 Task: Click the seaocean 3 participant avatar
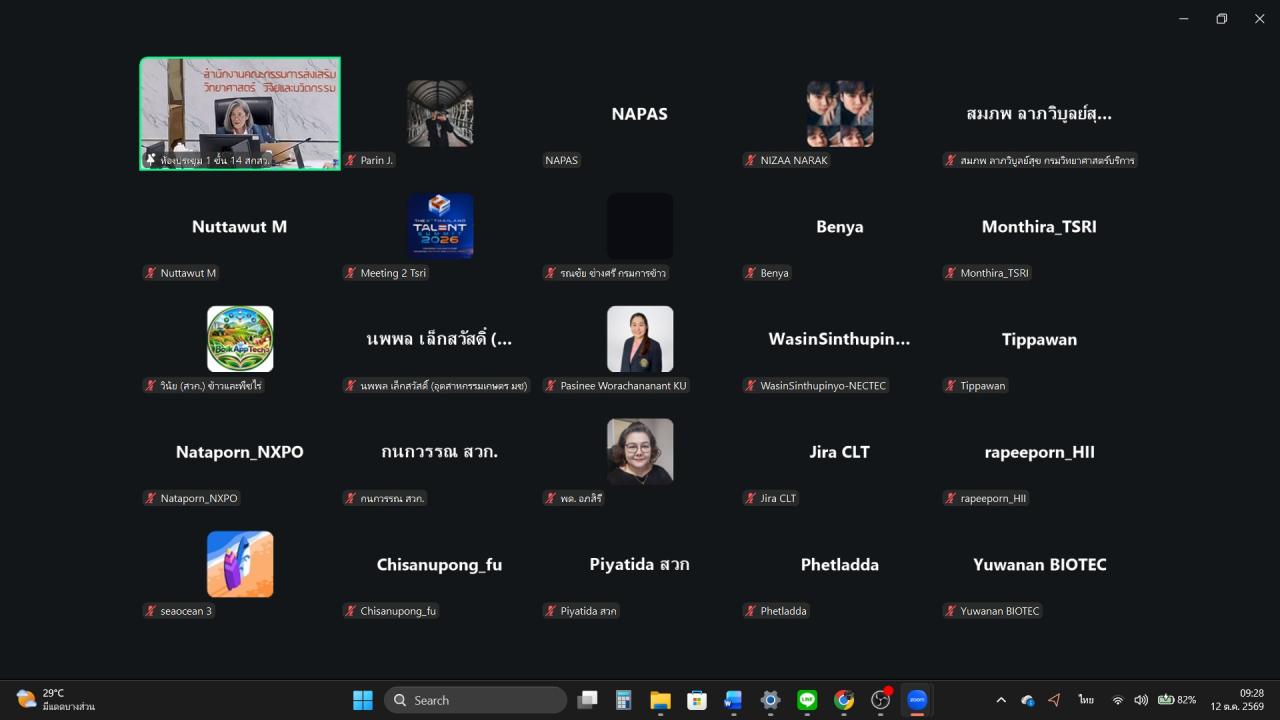[x=240, y=564]
